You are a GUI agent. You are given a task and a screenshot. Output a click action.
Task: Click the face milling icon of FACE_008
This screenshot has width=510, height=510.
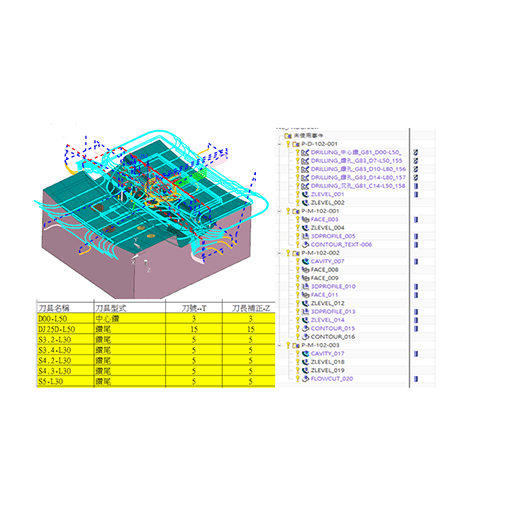(305, 270)
